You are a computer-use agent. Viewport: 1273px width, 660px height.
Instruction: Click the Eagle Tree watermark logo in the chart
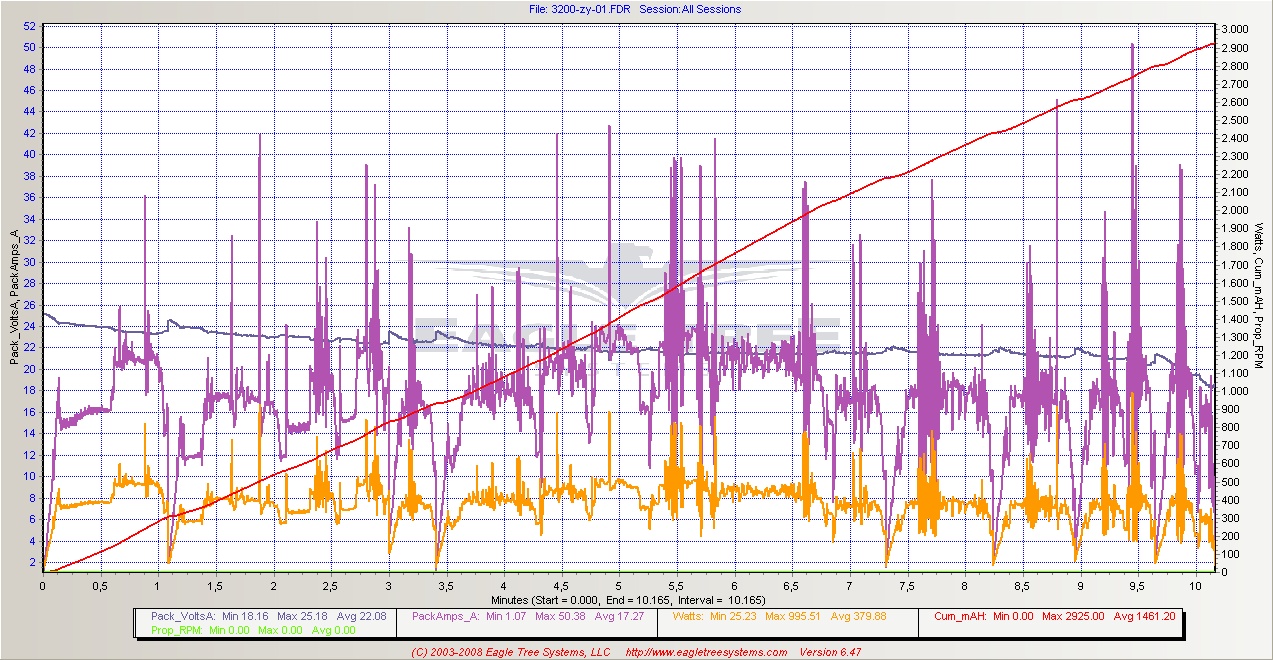pos(628,300)
